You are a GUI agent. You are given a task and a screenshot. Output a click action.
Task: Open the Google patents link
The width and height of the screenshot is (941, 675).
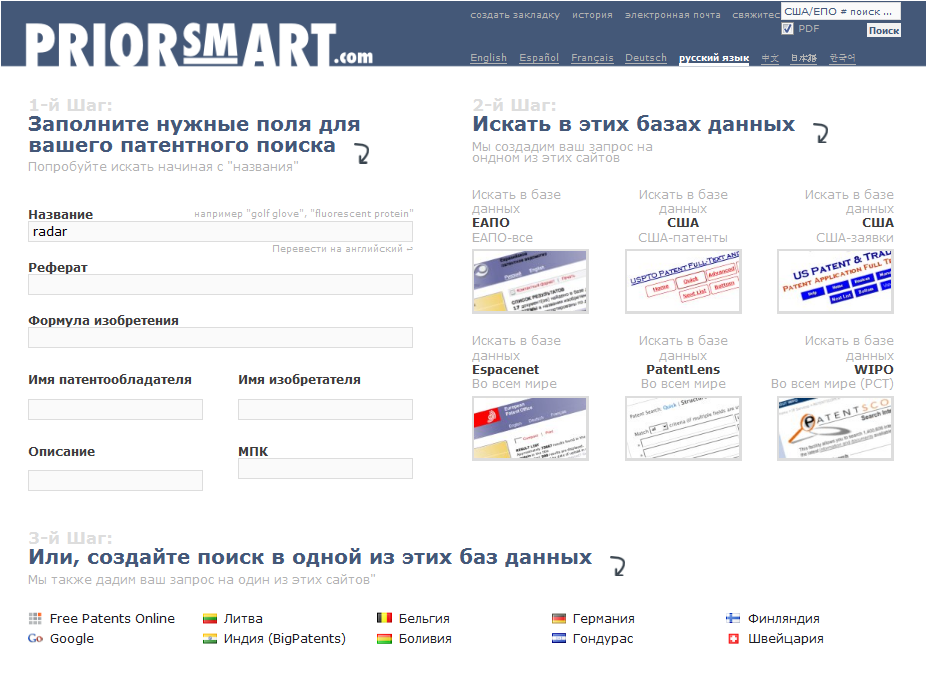72,638
